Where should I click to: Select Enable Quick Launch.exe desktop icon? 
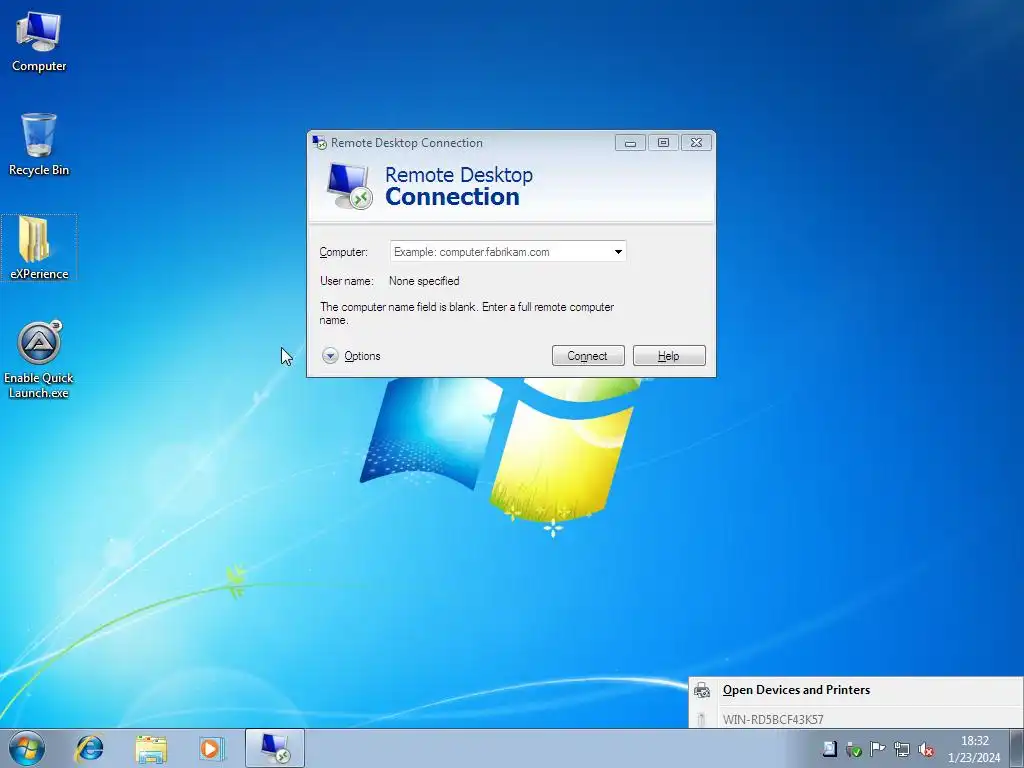[39, 359]
